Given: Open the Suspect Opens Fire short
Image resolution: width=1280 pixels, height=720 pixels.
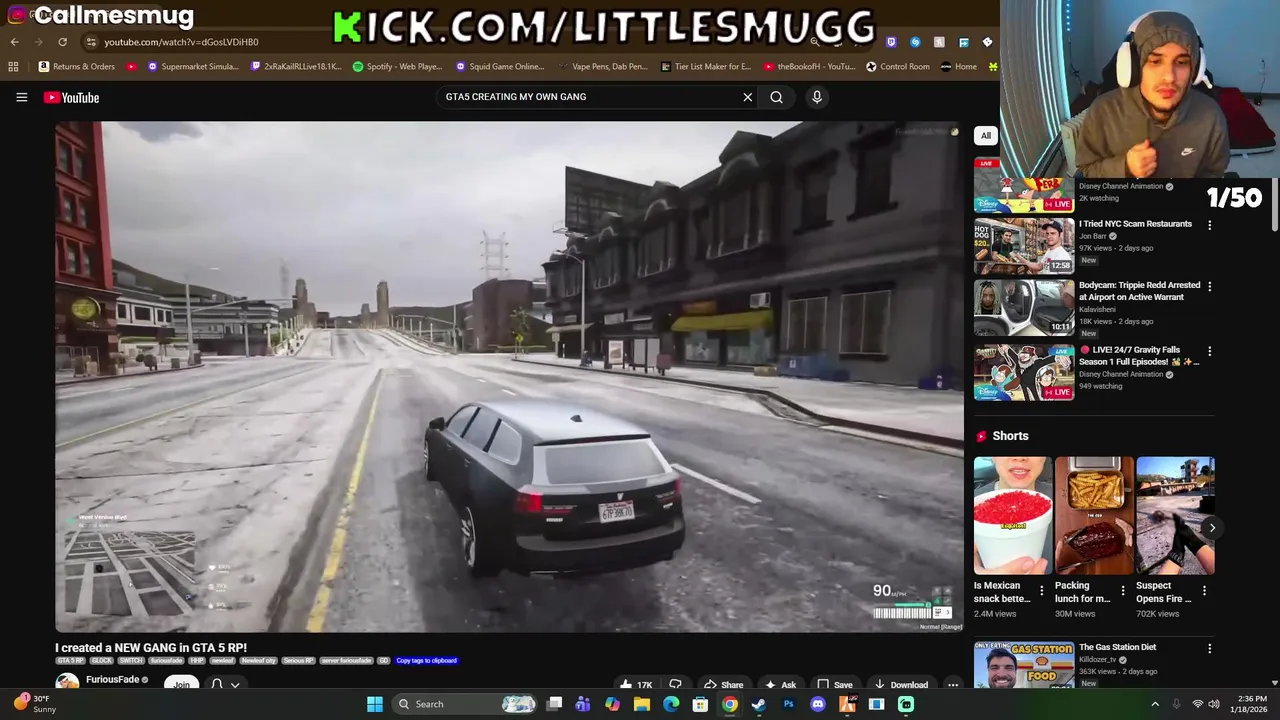Looking at the screenshot, I should tap(1175, 516).
